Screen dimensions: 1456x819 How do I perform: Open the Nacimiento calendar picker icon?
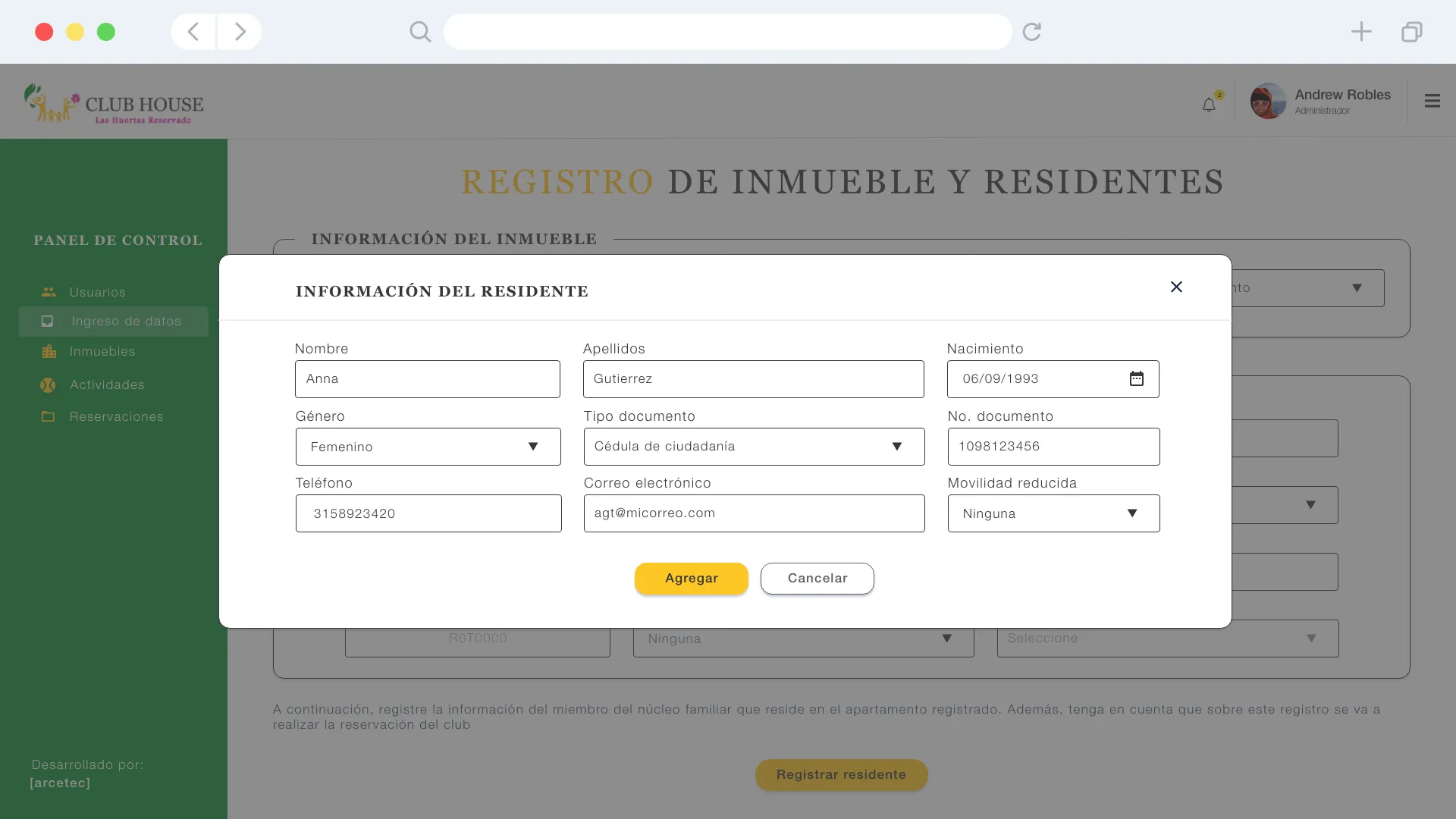[x=1136, y=378]
